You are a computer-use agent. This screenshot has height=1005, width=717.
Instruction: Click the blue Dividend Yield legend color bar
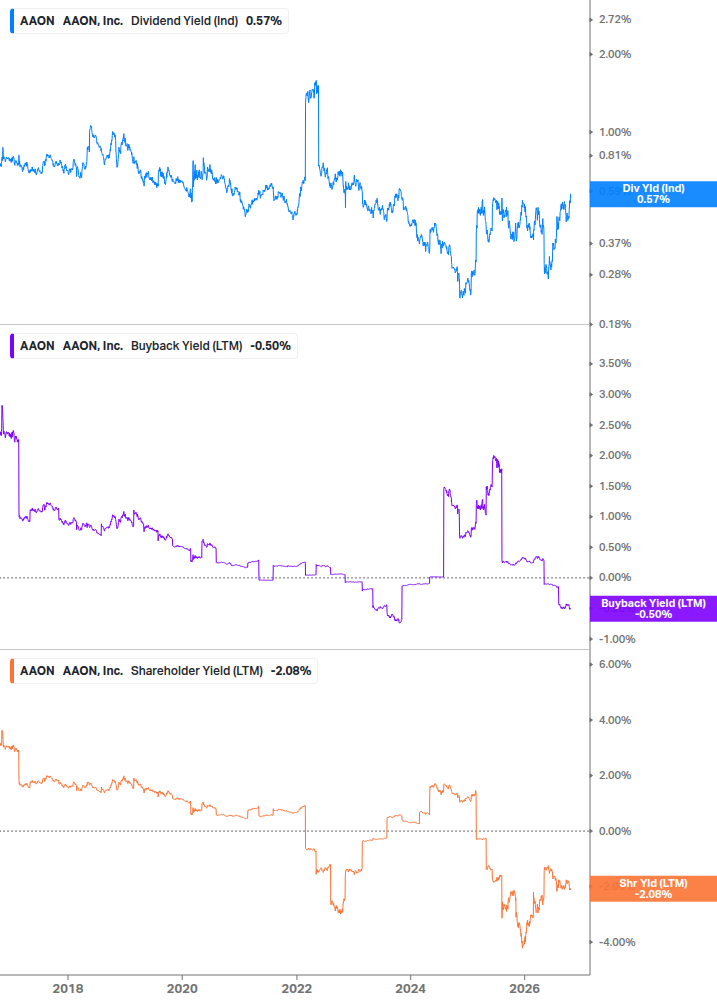(12, 21)
